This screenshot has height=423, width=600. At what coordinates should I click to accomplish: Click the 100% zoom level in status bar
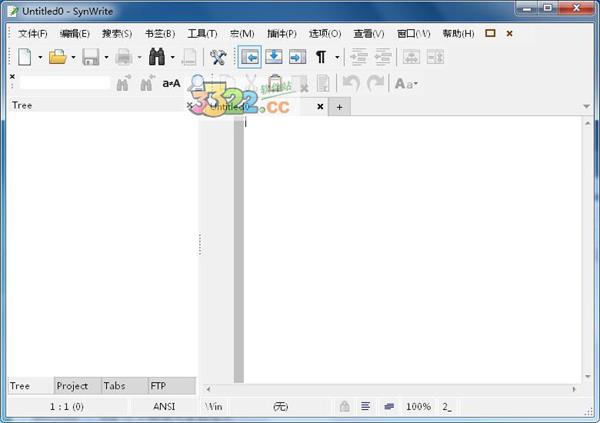(418, 407)
